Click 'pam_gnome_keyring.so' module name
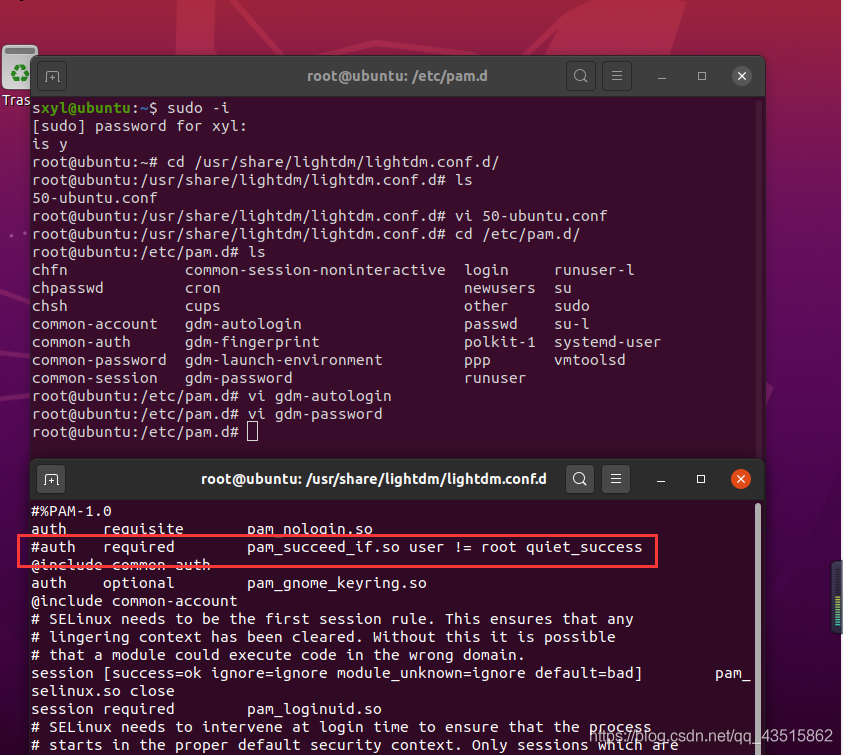 (x=337, y=583)
